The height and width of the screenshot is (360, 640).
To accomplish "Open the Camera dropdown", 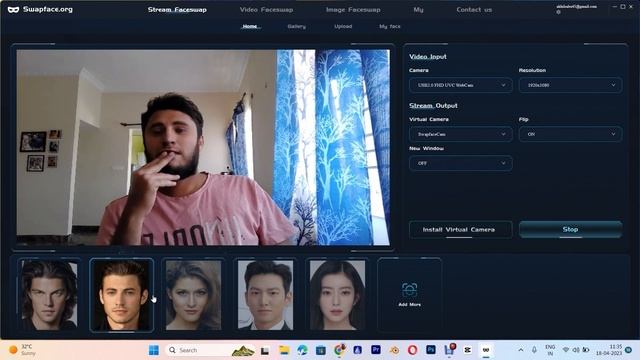I will pyautogui.click(x=460, y=85).
